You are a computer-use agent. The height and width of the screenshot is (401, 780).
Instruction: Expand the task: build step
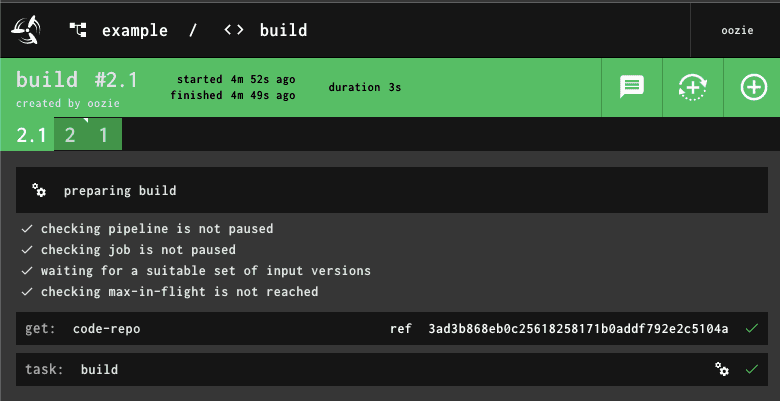[x=391, y=369]
